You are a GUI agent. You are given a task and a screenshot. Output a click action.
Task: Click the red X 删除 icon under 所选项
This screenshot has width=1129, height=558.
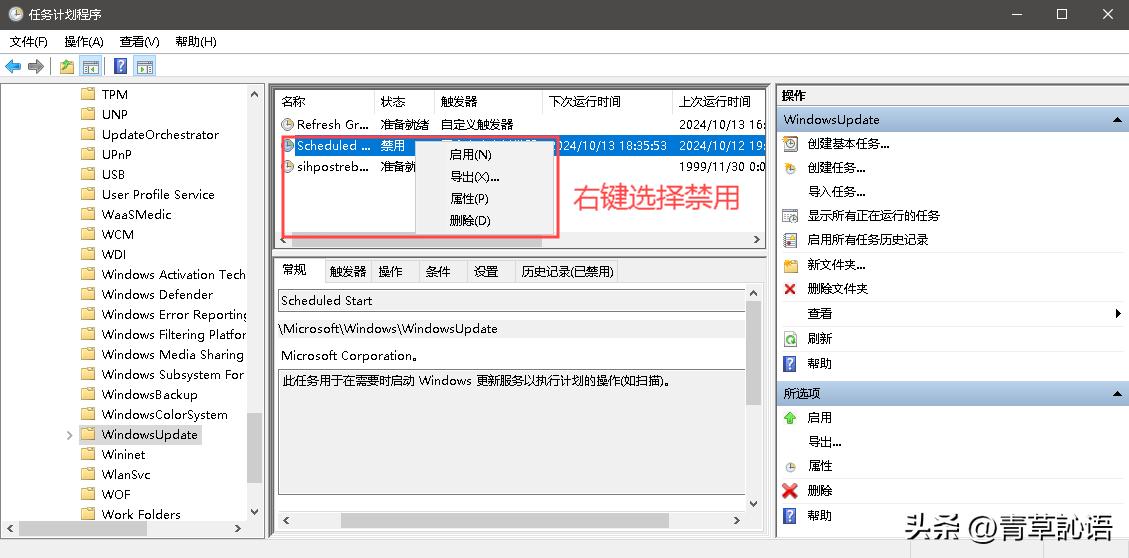tap(791, 491)
